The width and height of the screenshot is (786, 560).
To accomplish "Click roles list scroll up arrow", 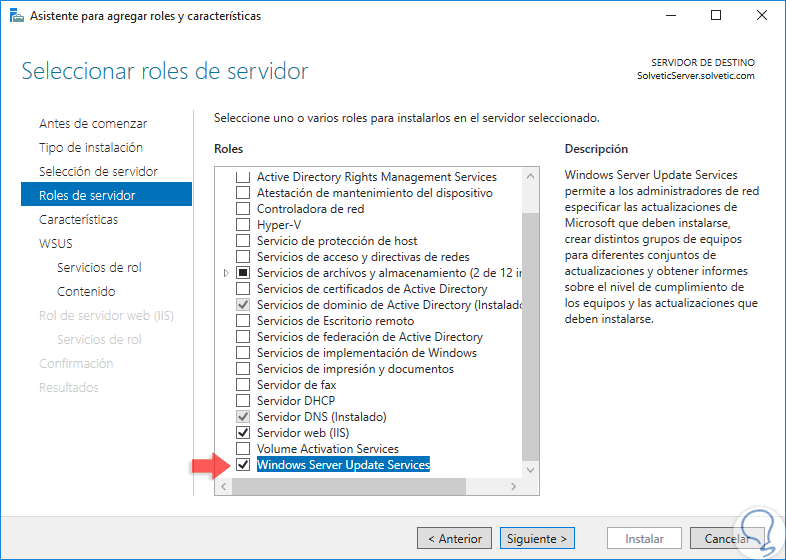I will pyautogui.click(x=531, y=176).
